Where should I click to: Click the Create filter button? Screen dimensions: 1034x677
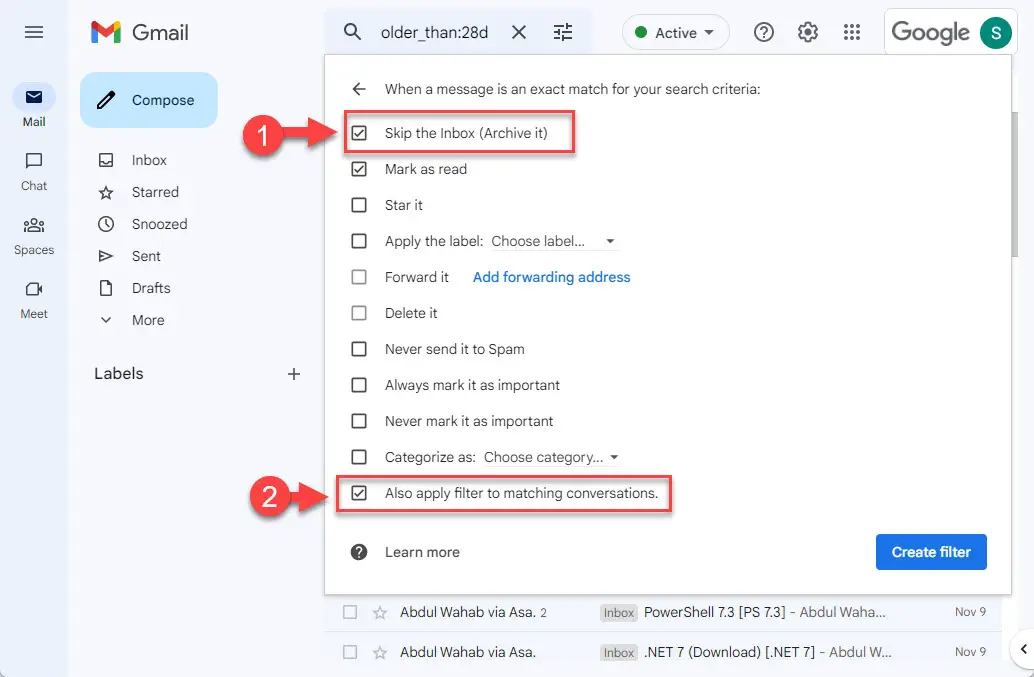point(931,552)
